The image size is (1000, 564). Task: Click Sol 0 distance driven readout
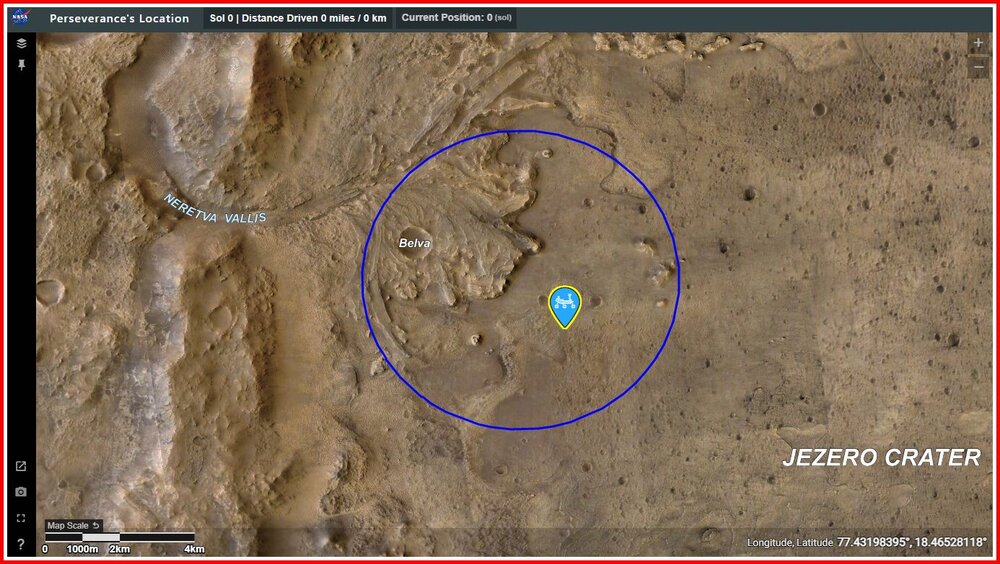click(298, 18)
